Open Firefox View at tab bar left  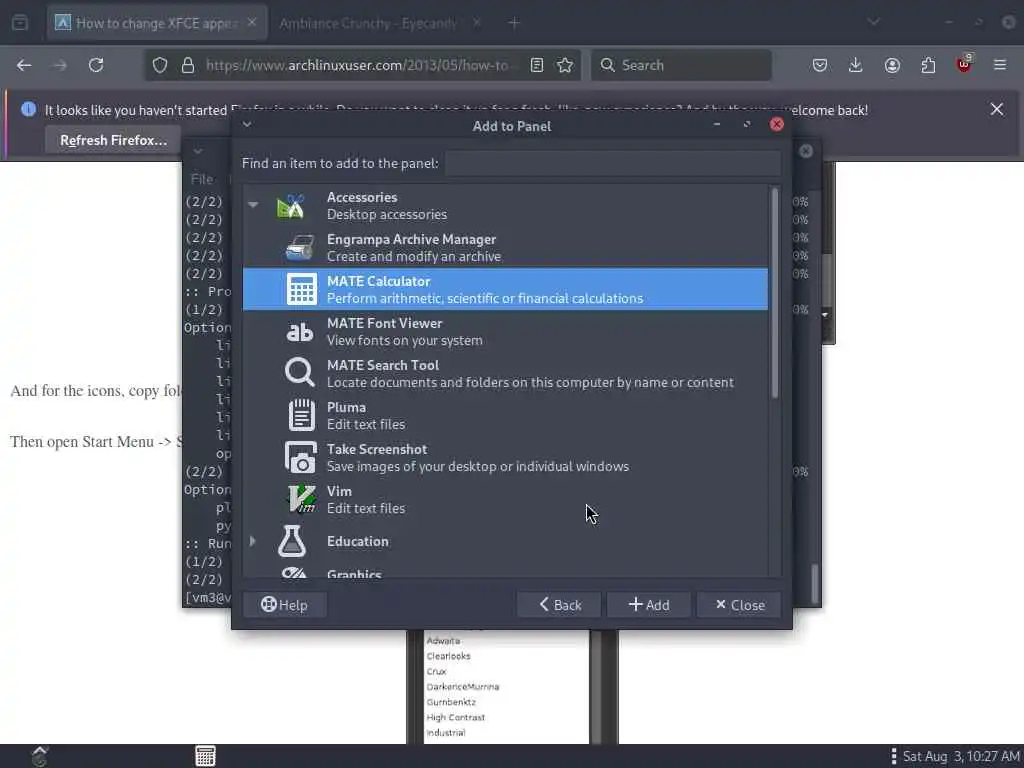tap(20, 23)
